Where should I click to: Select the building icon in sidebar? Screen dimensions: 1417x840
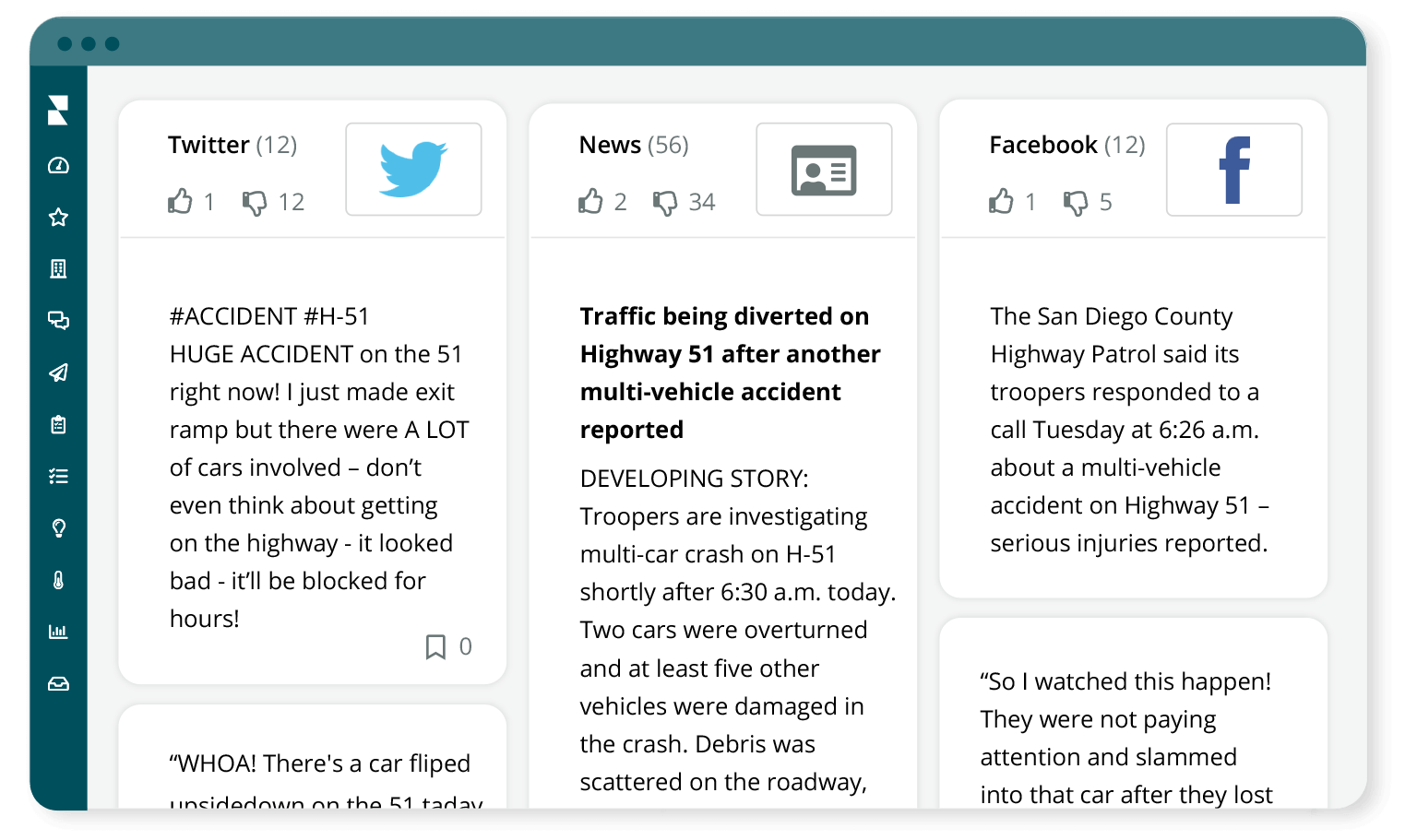(x=58, y=268)
